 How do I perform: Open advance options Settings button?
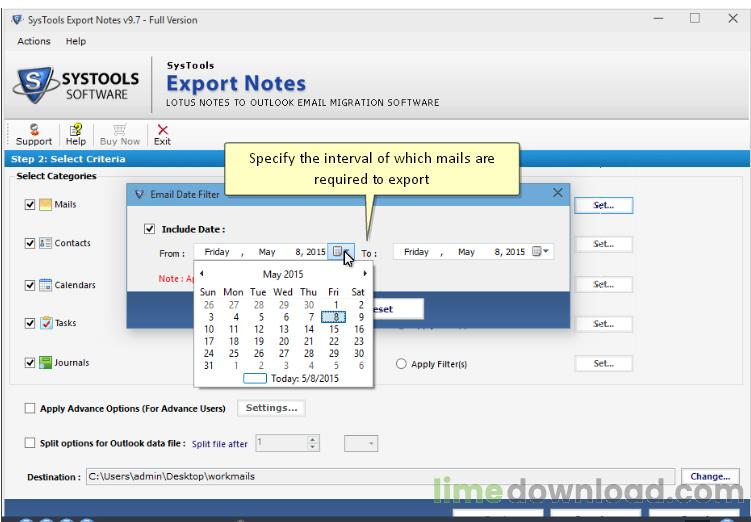tap(272, 408)
